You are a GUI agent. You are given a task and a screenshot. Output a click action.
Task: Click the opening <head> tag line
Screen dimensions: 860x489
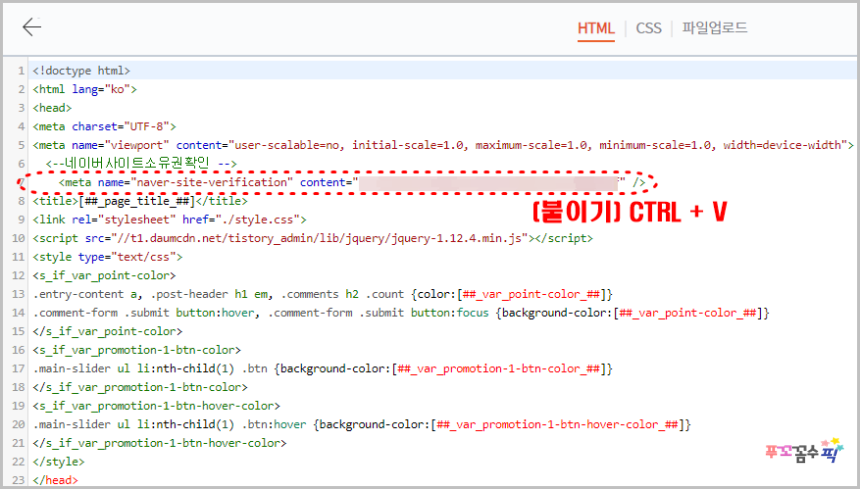pyautogui.click(x=52, y=108)
